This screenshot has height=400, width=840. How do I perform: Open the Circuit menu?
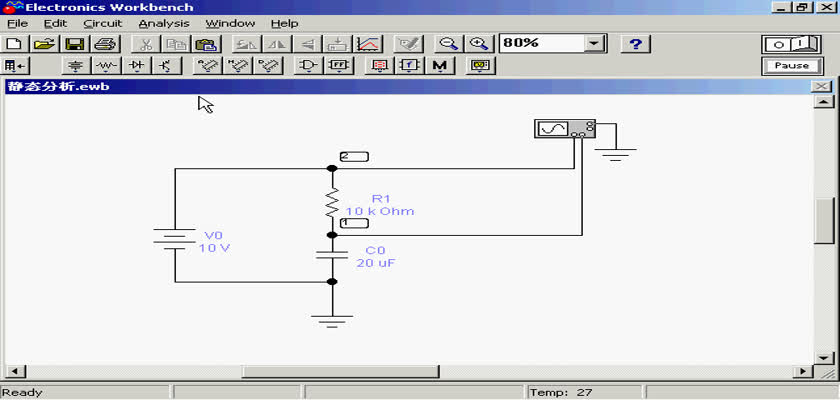point(103,23)
